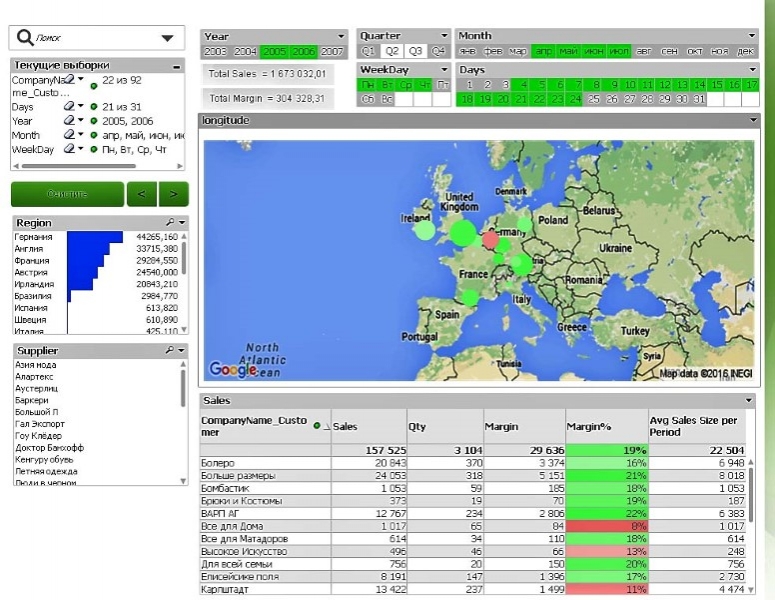
Task: Clear the WeekDay selection with eraser icon
Action: click(x=70, y=148)
